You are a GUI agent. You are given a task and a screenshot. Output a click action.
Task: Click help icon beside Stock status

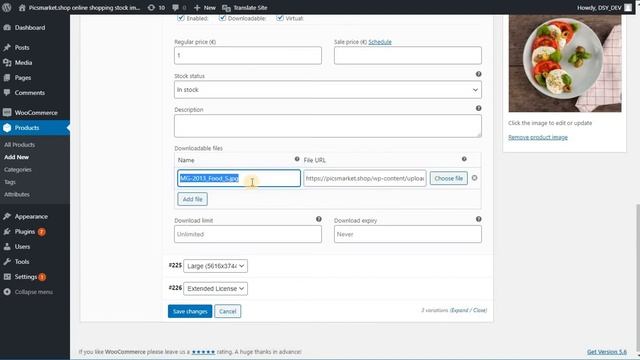point(478,74)
